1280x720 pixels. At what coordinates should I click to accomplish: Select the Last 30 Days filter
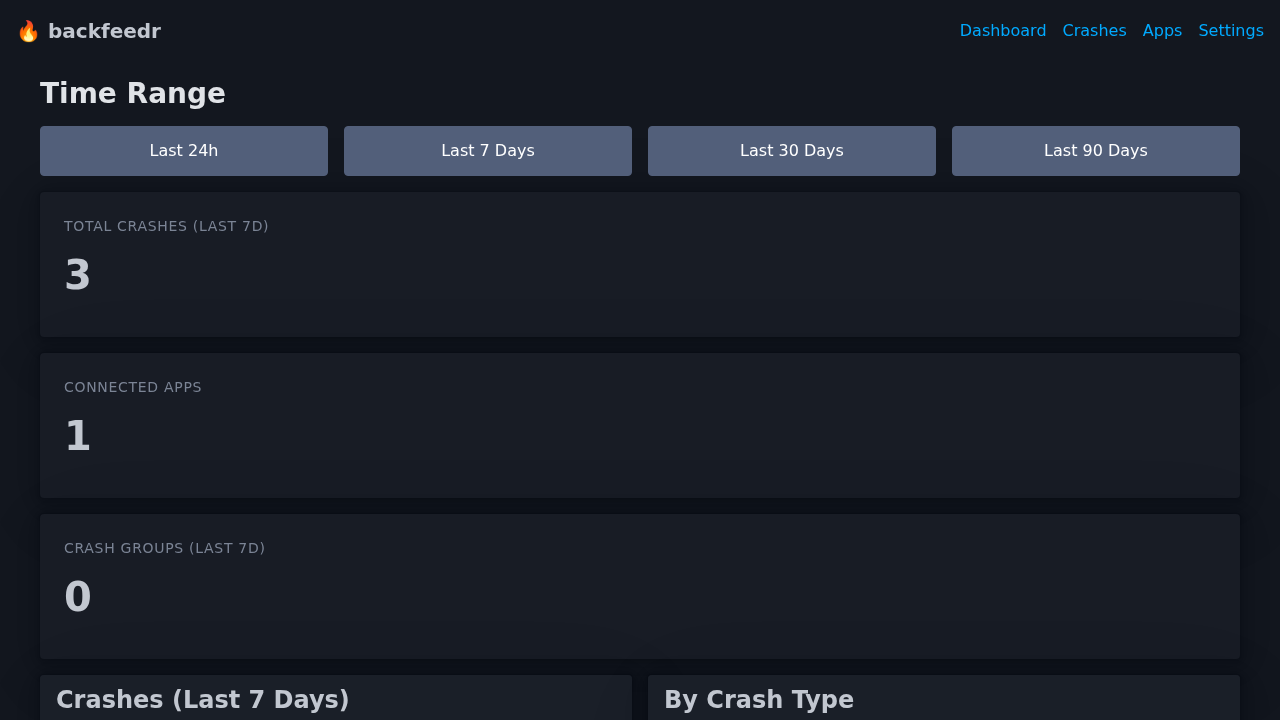pos(791,150)
